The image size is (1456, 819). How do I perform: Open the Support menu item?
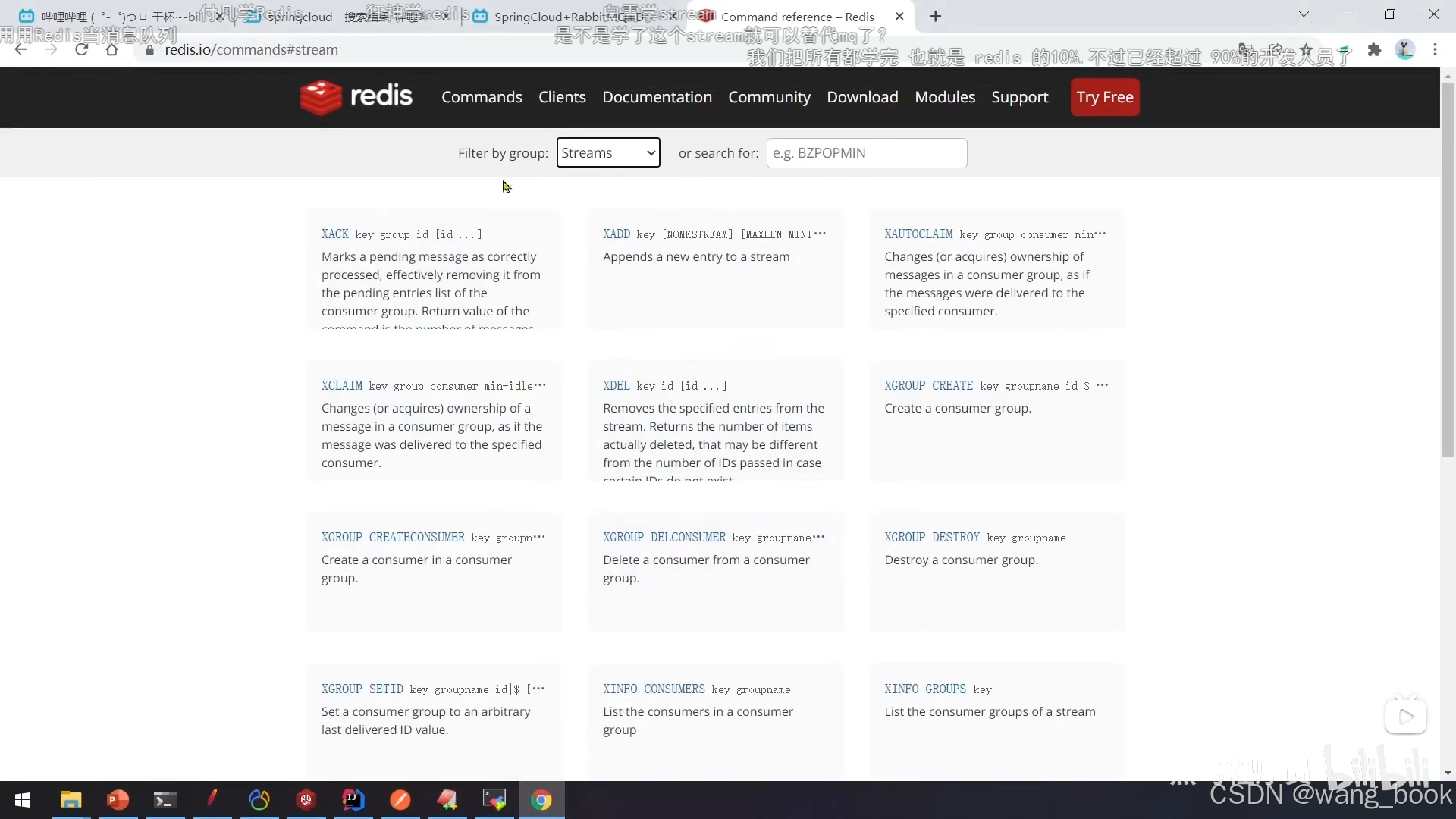[1020, 97]
